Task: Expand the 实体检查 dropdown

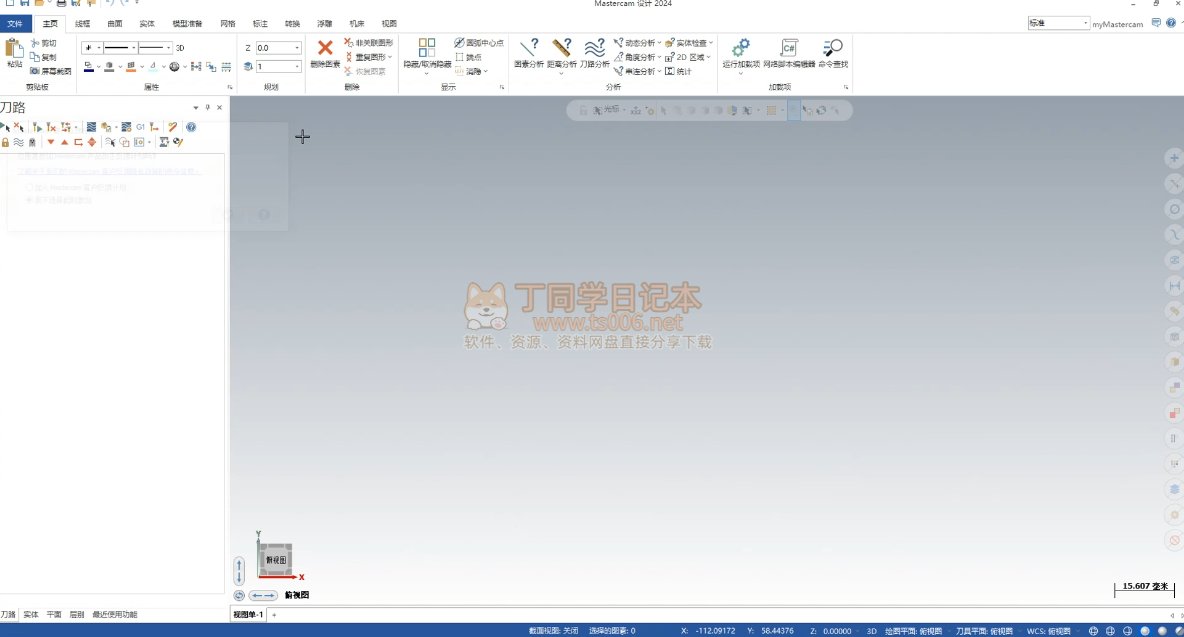Action: (711, 43)
